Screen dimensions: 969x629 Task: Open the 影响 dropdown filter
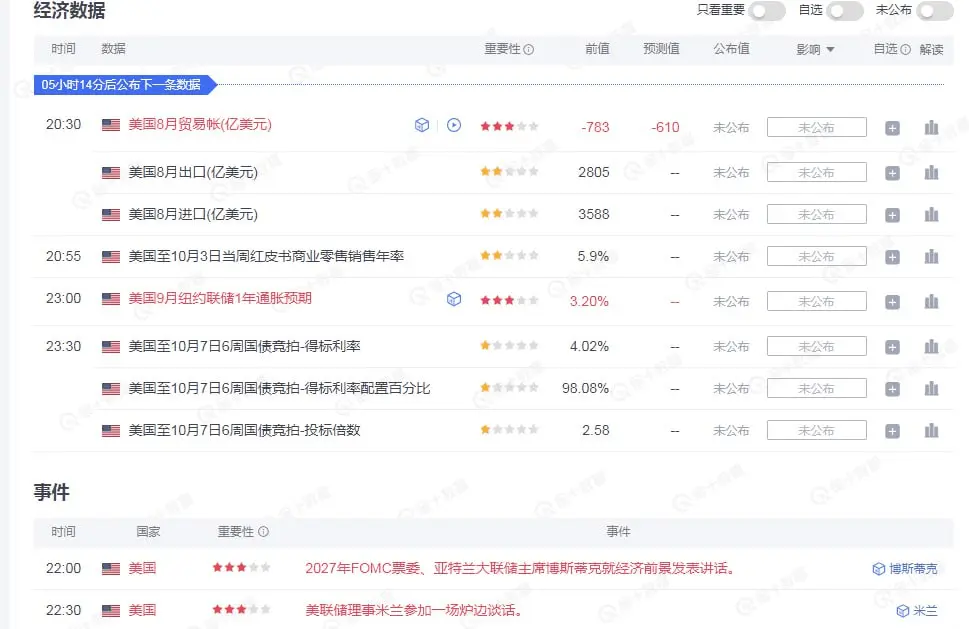tap(815, 49)
